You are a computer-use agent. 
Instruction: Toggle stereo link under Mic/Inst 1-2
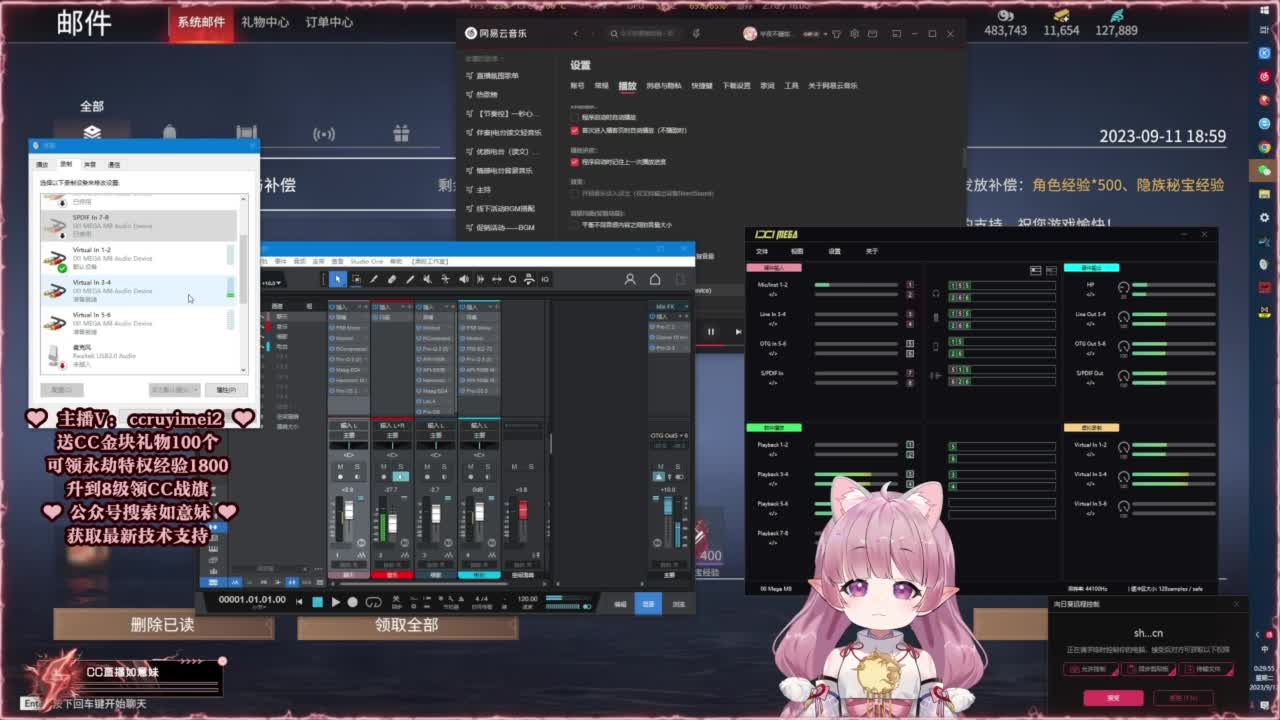tap(773, 296)
